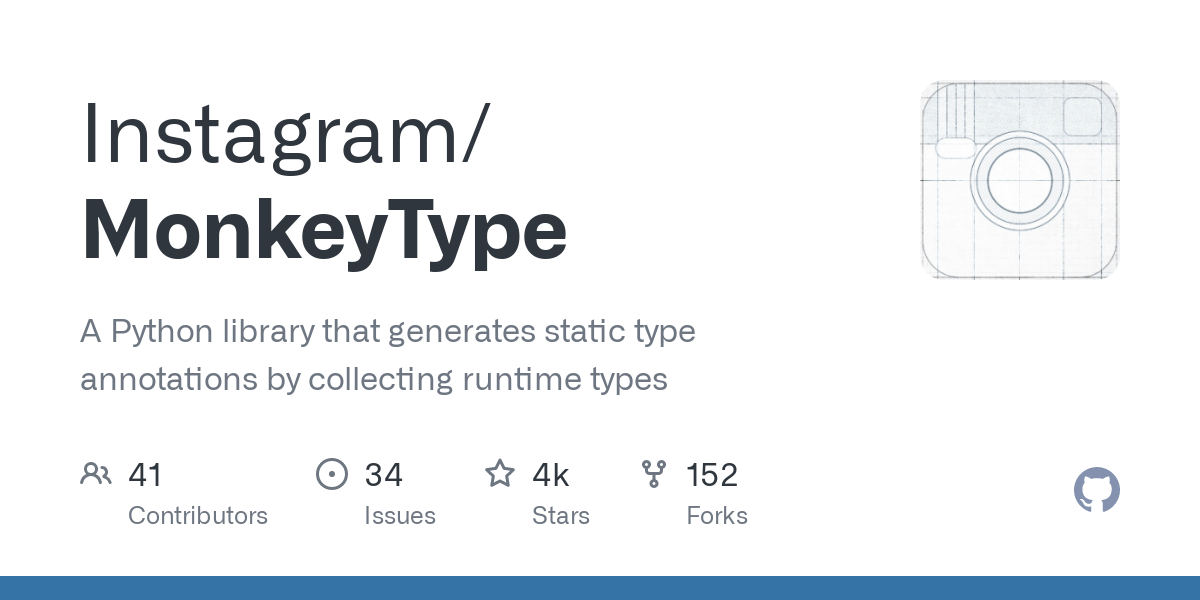Open the MonkeyType repository title
The width and height of the screenshot is (1200, 600).
click(324, 231)
